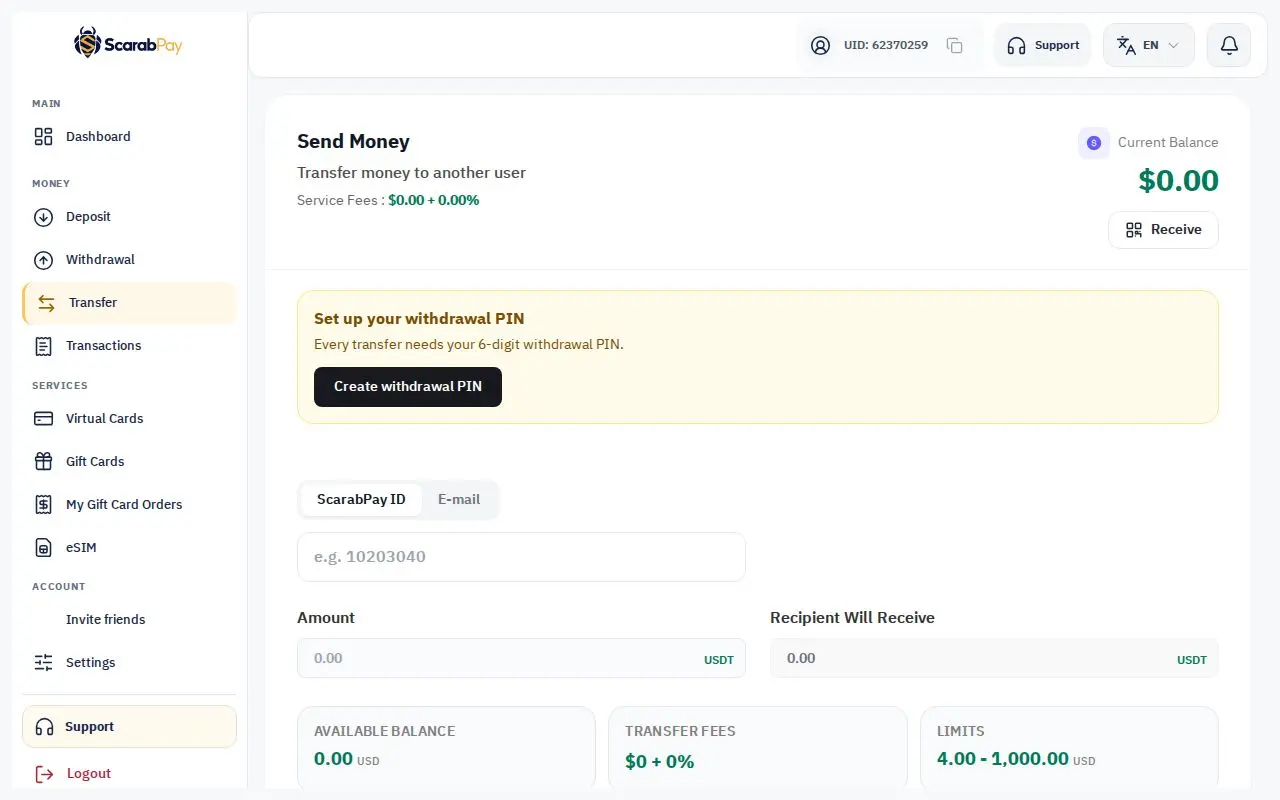Switch to the E-mail tab

pyautogui.click(x=459, y=499)
